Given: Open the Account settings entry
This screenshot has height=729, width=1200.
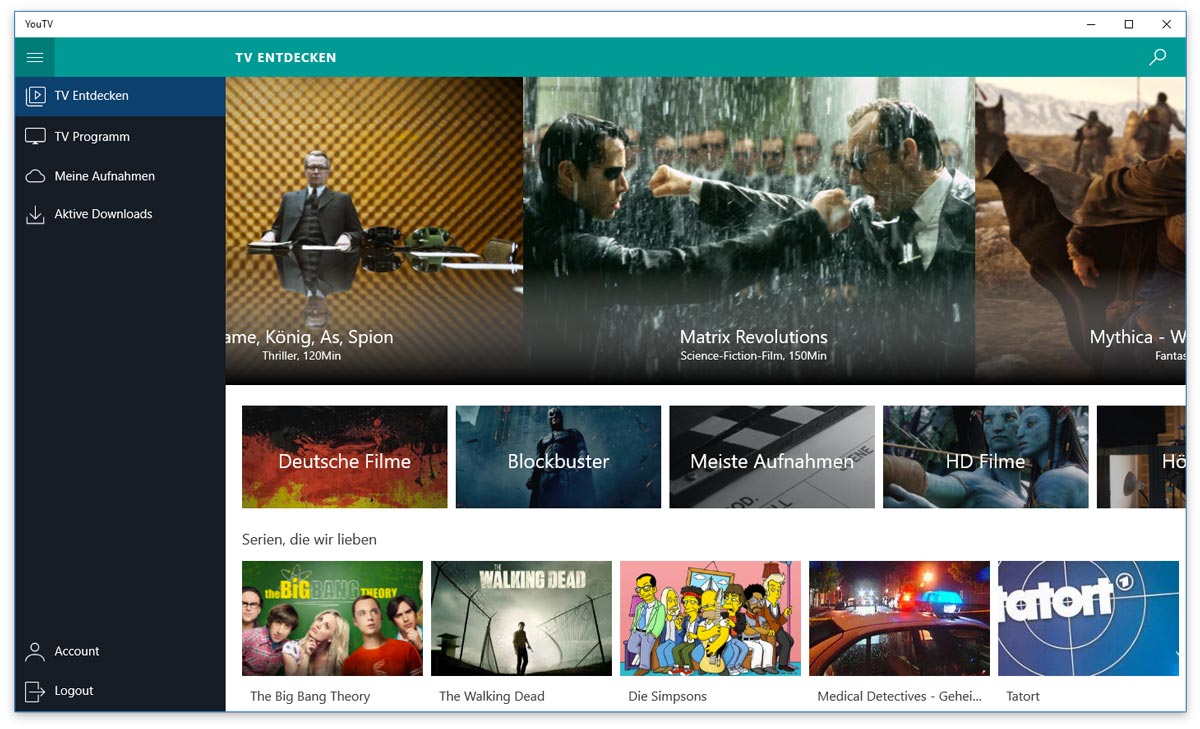Looking at the screenshot, I should [120, 651].
